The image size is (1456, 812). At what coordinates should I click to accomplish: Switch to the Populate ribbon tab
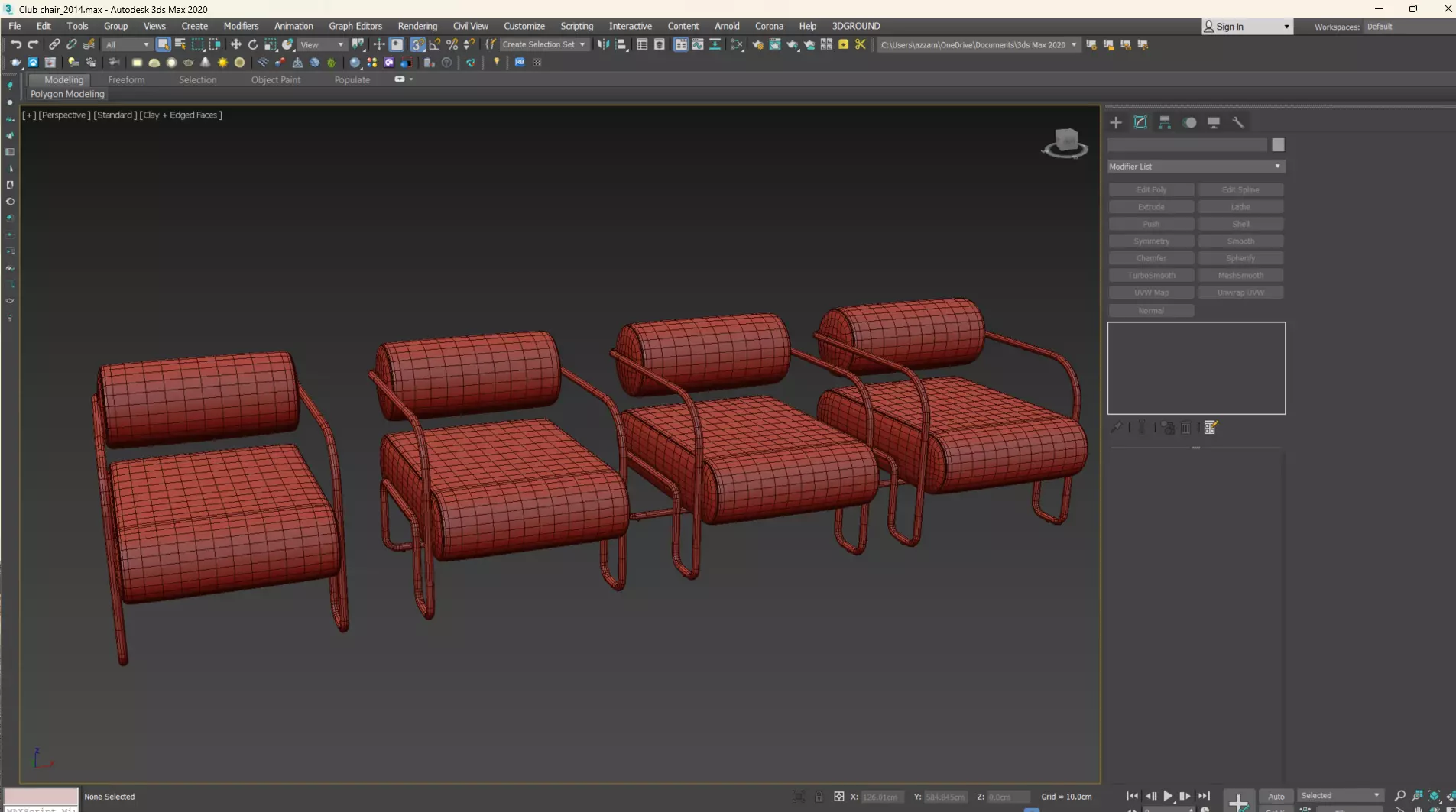click(352, 79)
